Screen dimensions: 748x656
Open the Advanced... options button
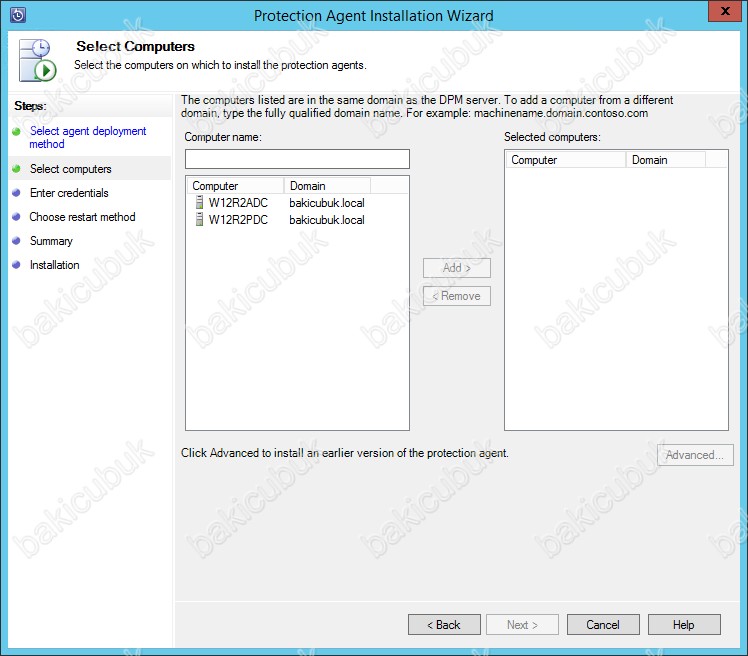(x=695, y=455)
